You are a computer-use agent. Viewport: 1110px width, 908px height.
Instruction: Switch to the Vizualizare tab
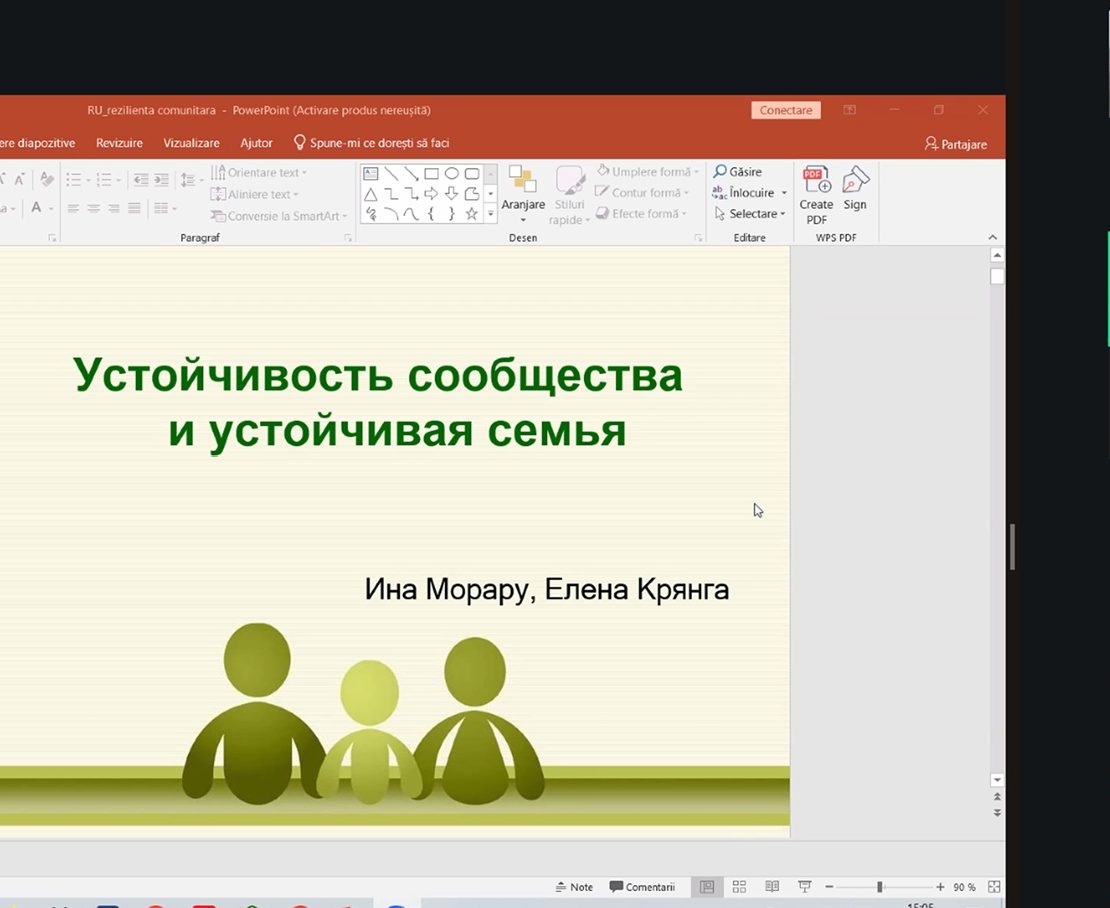tap(191, 143)
